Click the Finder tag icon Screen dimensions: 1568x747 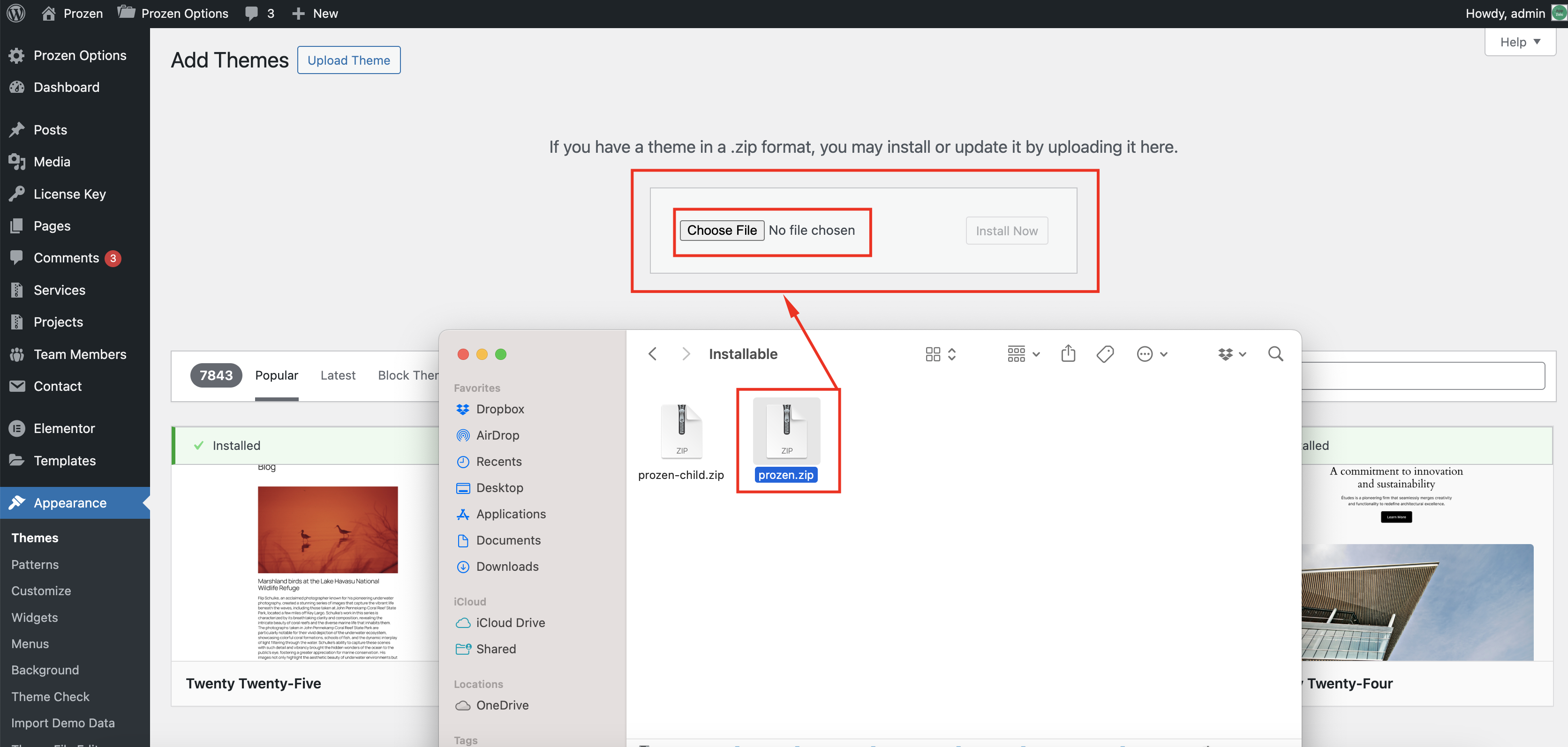click(1105, 354)
